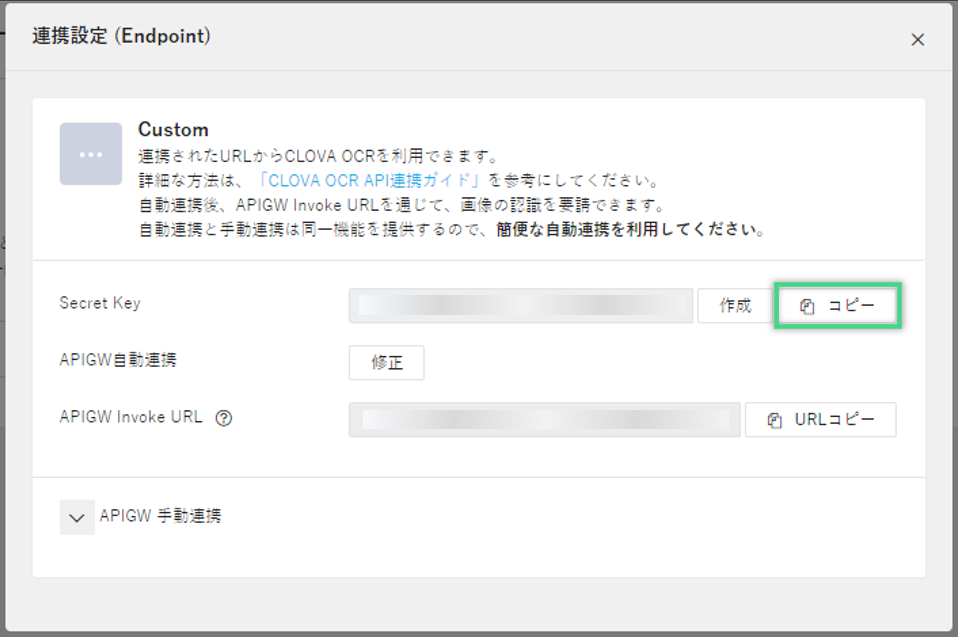Click the 連携設定 (Endpoint) dialog title
The height and width of the screenshot is (637, 958).
click(121, 37)
